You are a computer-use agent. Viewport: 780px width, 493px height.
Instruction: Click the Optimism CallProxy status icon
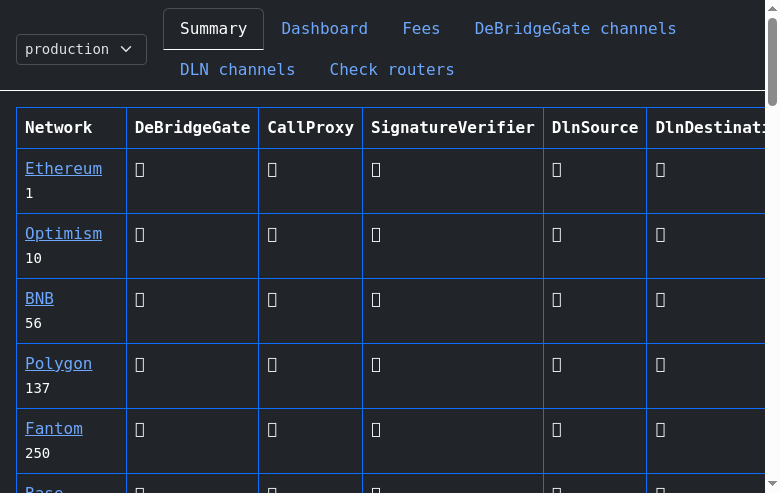click(272, 235)
